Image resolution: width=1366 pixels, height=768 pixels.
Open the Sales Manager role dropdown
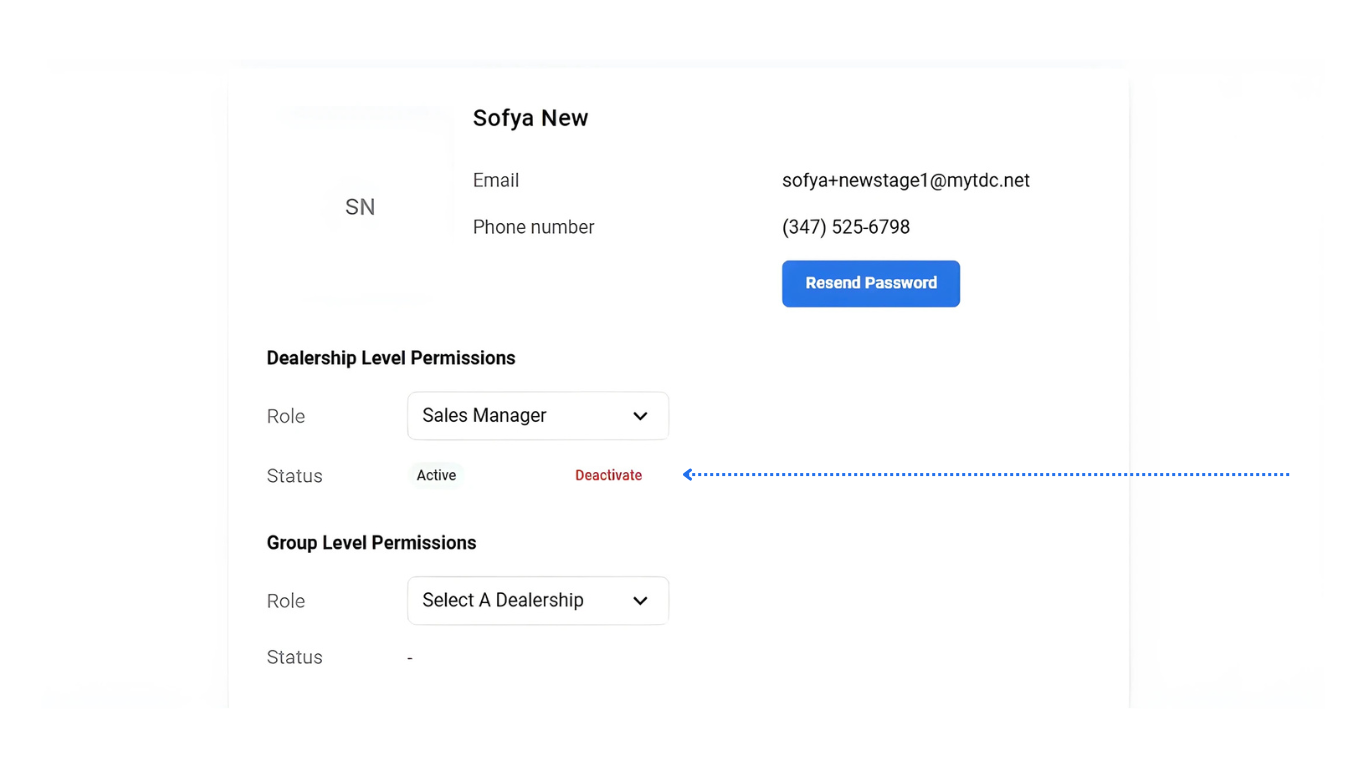click(x=537, y=416)
